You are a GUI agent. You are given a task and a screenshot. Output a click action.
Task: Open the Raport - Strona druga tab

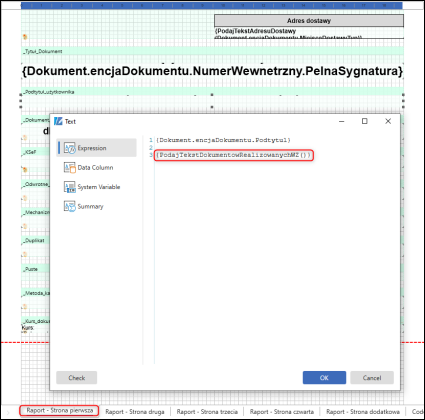(135, 412)
